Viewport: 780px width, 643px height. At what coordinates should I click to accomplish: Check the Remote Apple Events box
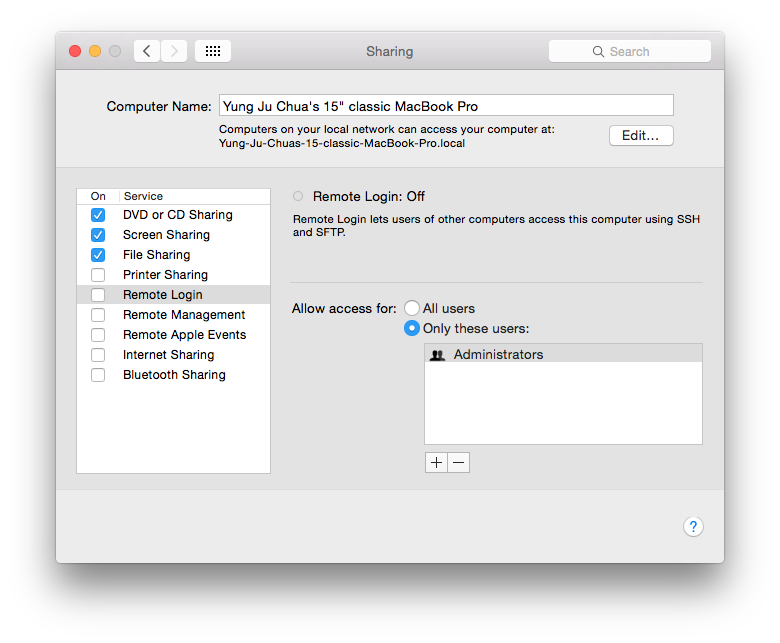tap(98, 335)
